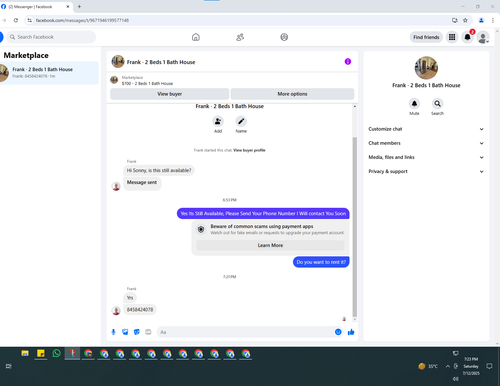Click the Search Facebook field
The image size is (500, 386).
(x=51, y=37)
